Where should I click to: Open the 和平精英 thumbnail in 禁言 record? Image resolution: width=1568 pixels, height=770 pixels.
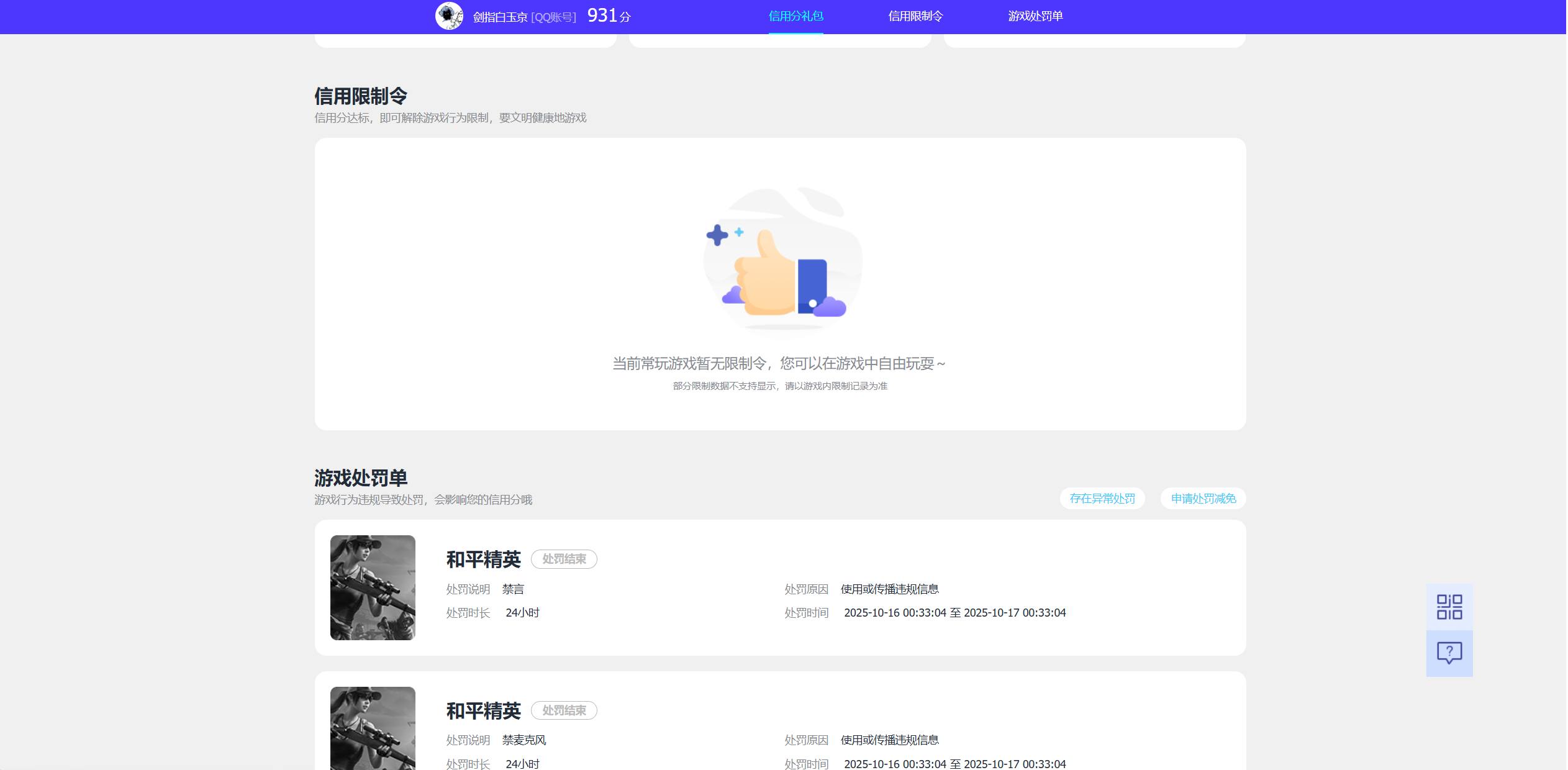[x=373, y=587]
